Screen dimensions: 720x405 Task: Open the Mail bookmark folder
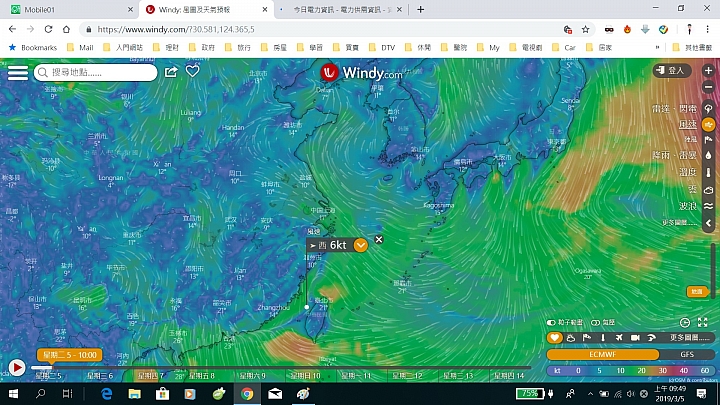point(80,48)
